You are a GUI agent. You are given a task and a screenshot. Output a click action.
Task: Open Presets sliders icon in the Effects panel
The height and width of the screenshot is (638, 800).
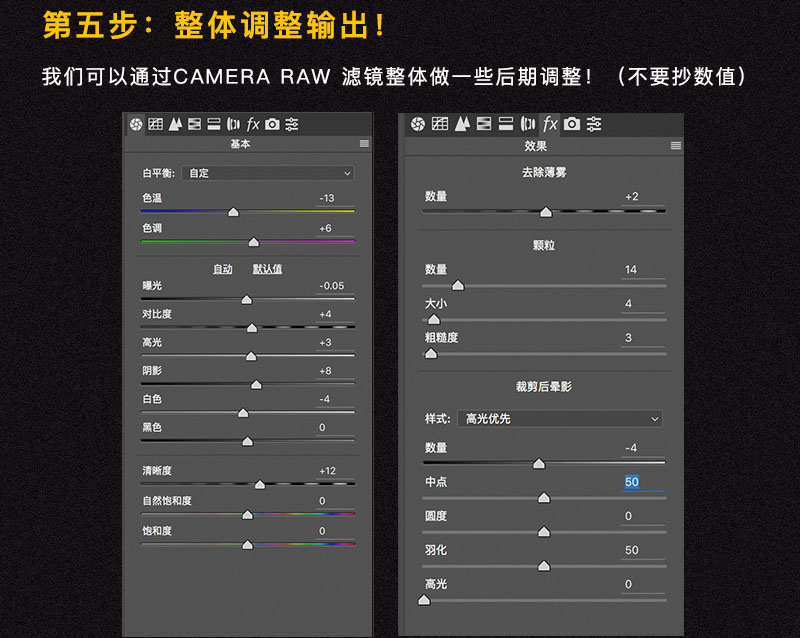pos(594,124)
